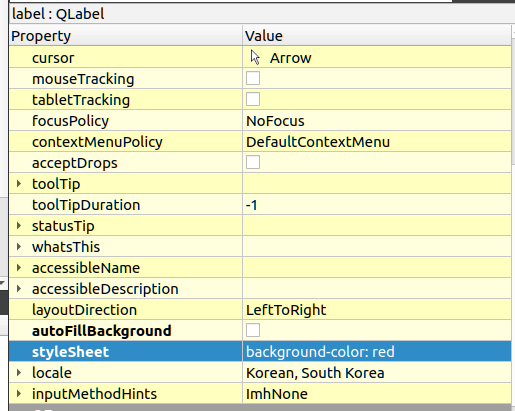Enable the acceptDrops checkbox
The height and width of the screenshot is (411, 515).
[253, 162]
